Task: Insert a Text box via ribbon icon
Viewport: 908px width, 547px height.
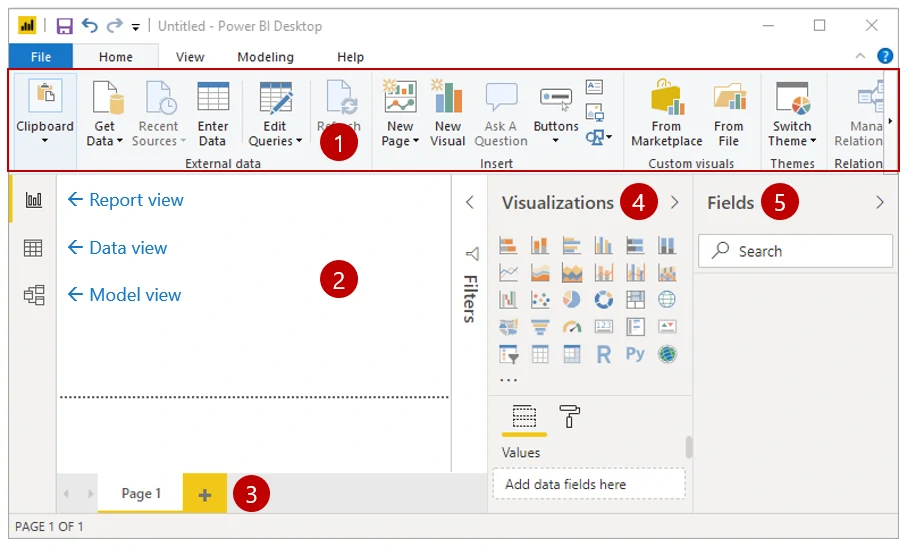Action: pyautogui.click(x=594, y=87)
